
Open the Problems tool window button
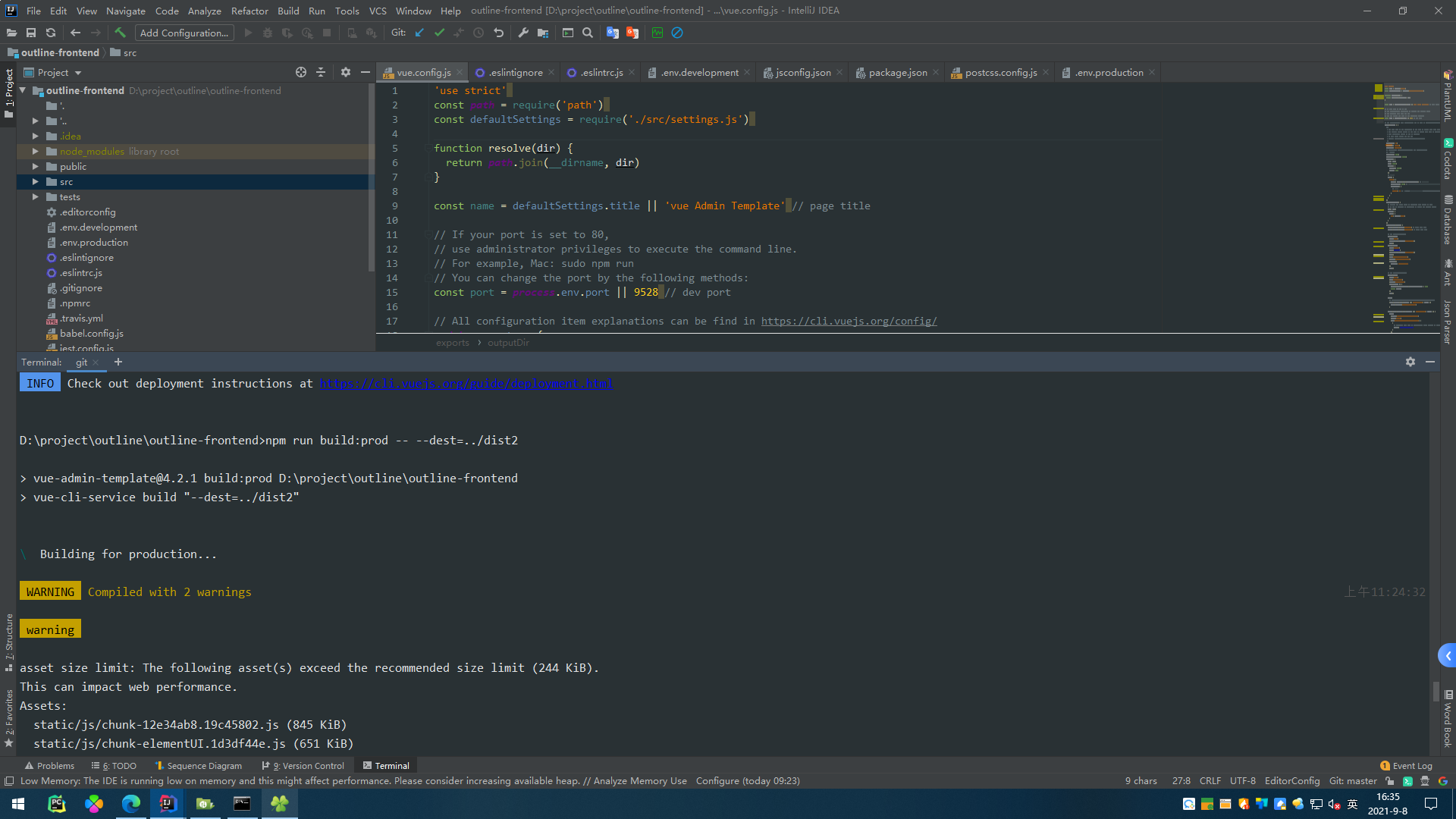[49, 766]
